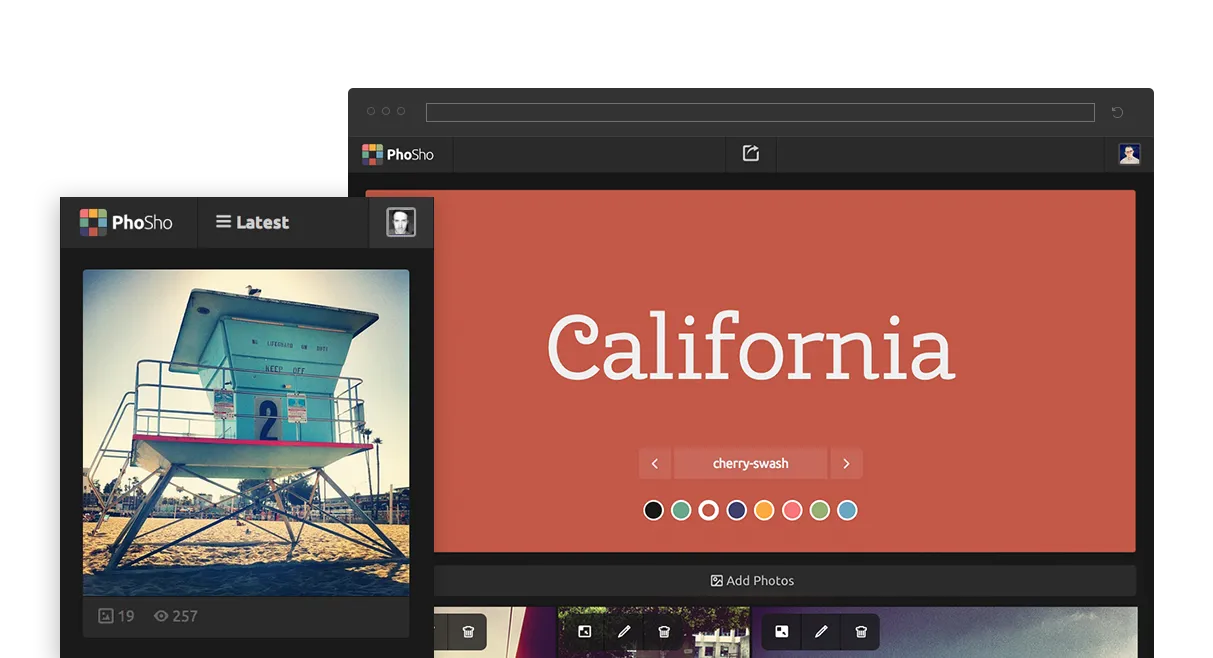This screenshot has width=1213, height=658.
Task: Pick the black color swatch
Action: [653, 510]
